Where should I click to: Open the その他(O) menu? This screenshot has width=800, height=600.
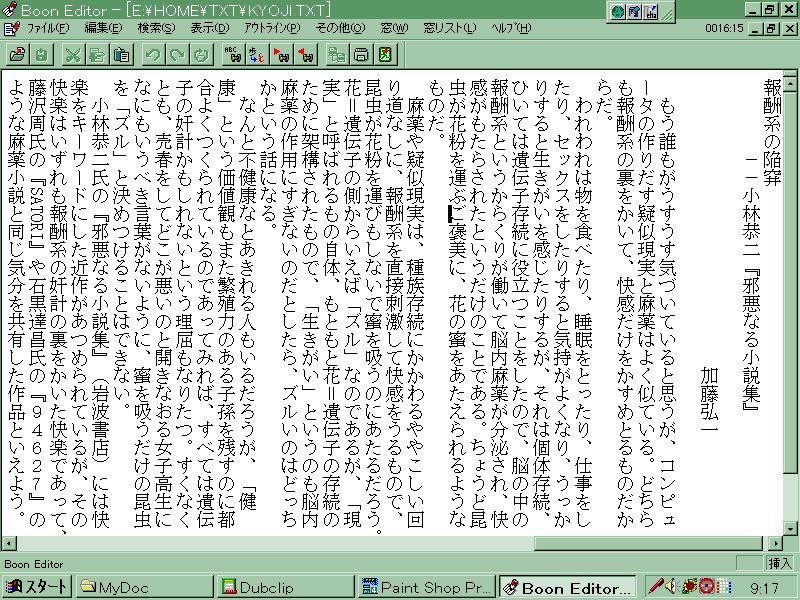tap(340, 28)
